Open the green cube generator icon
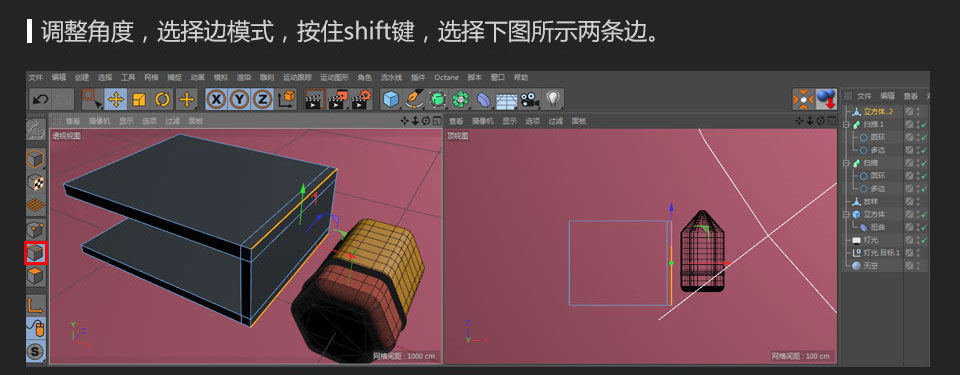The width and height of the screenshot is (960, 375). (x=437, y=99)
